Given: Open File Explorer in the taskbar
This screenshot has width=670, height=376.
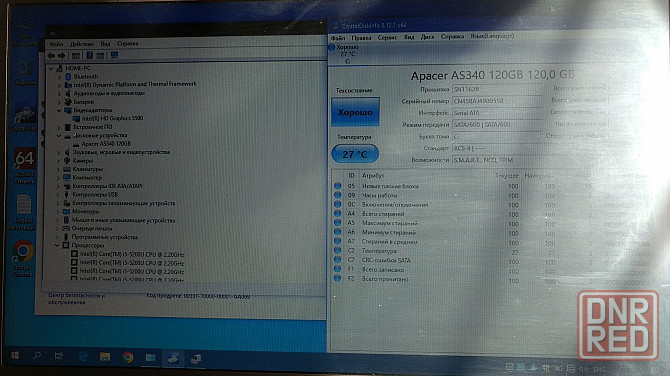Looking at the screenshot, I should (x=105, y=356).
